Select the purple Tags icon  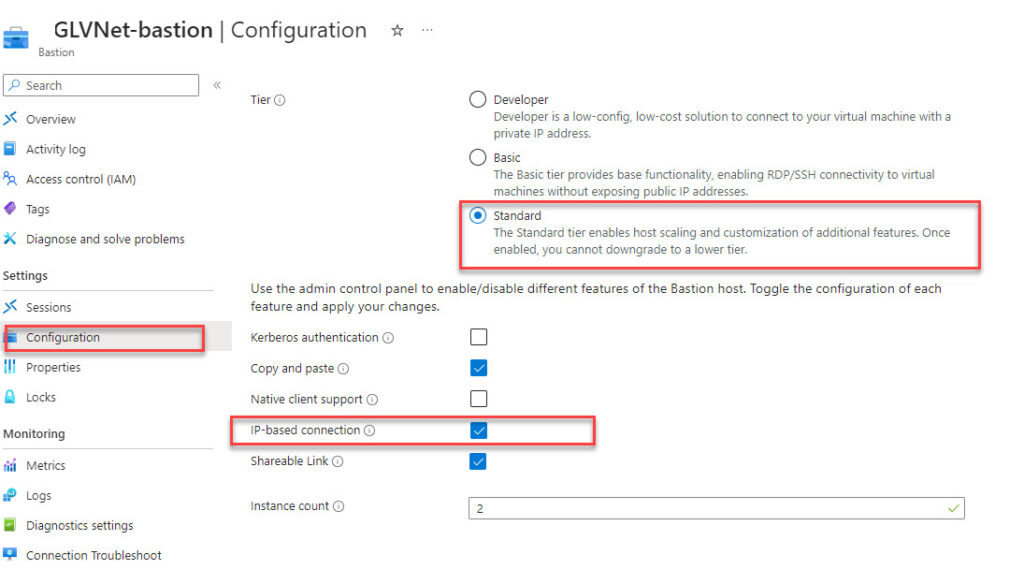click(x=10, y=209)
